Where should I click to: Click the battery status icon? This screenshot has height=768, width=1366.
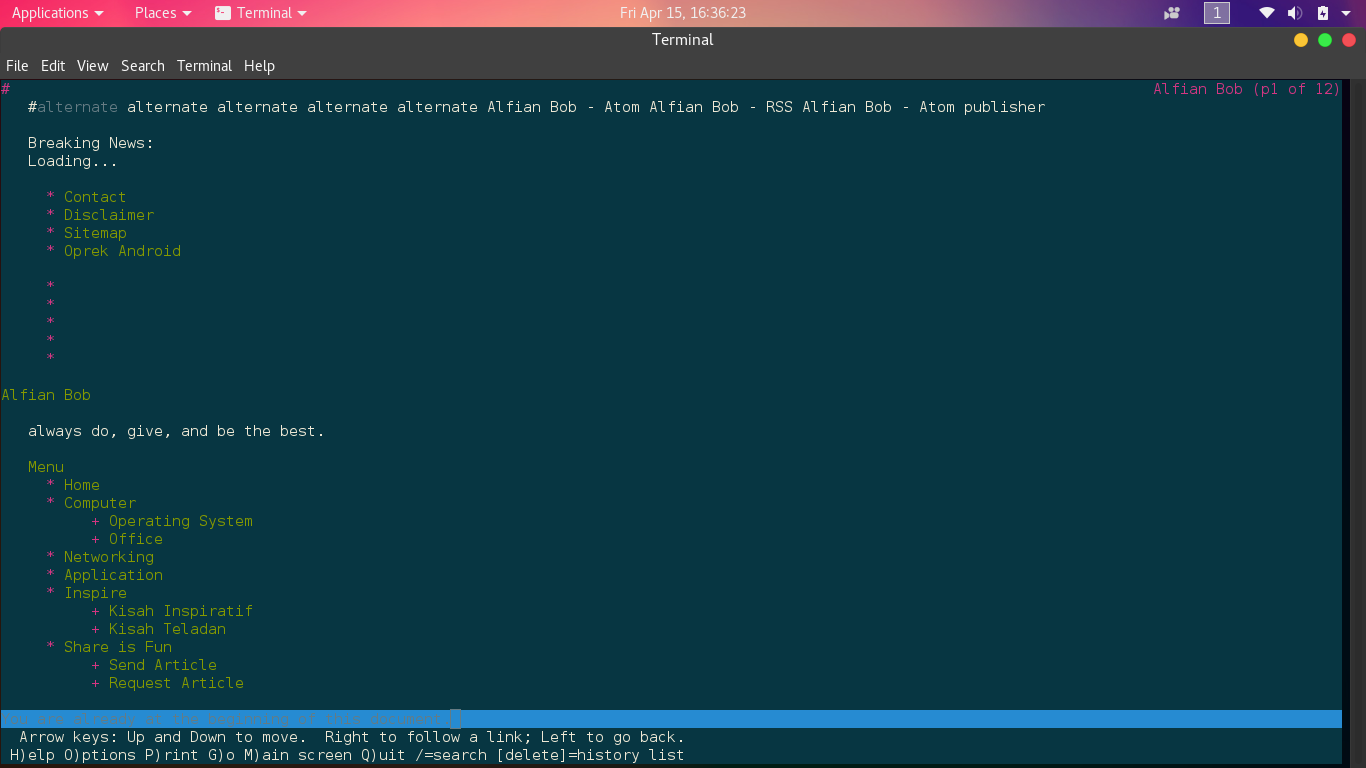(x=1322, y=13)
